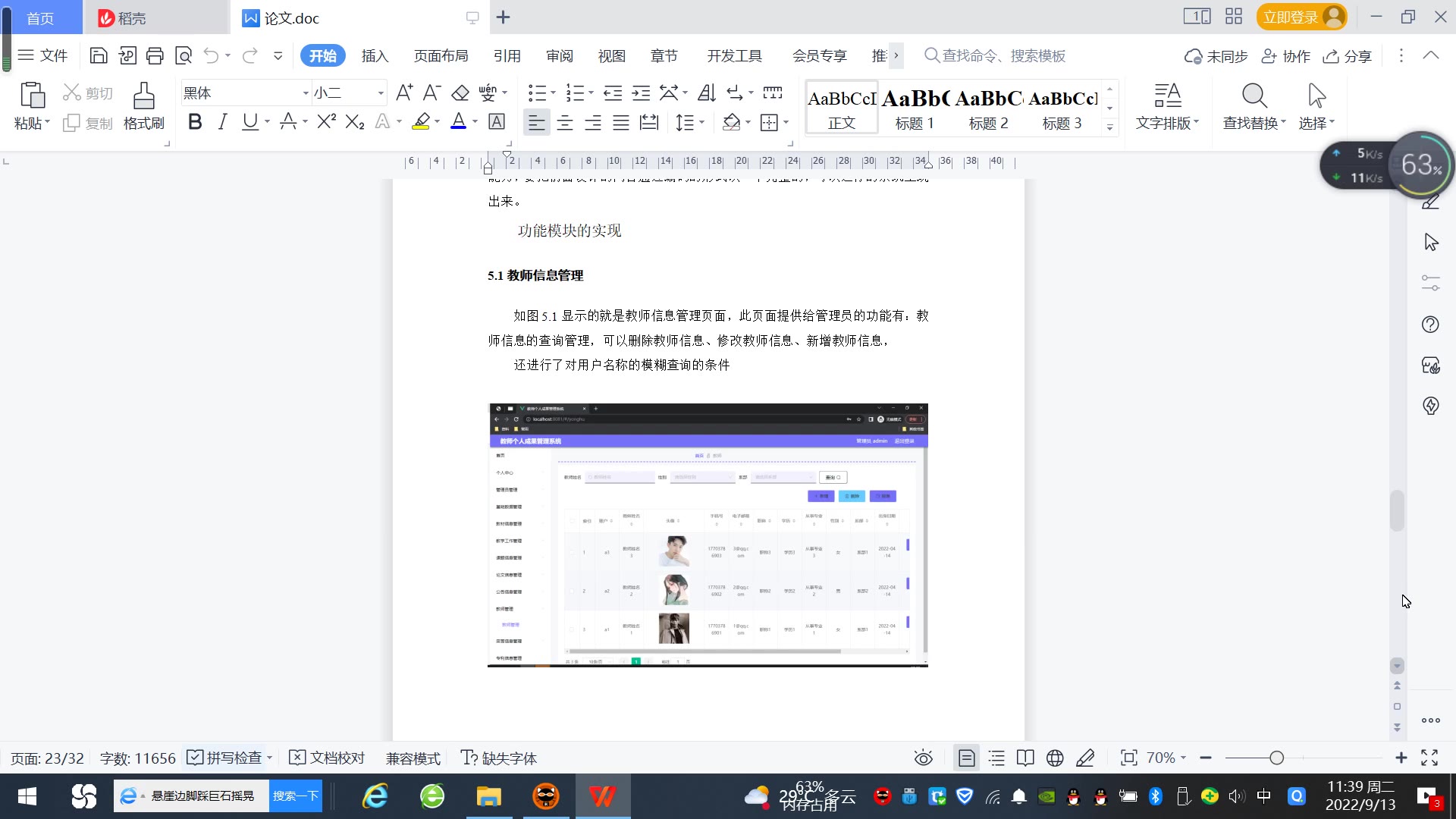Open the 插入 ribbon tab
The height and width of the screenshot is (819, 1456).
[x=375, y=56]
